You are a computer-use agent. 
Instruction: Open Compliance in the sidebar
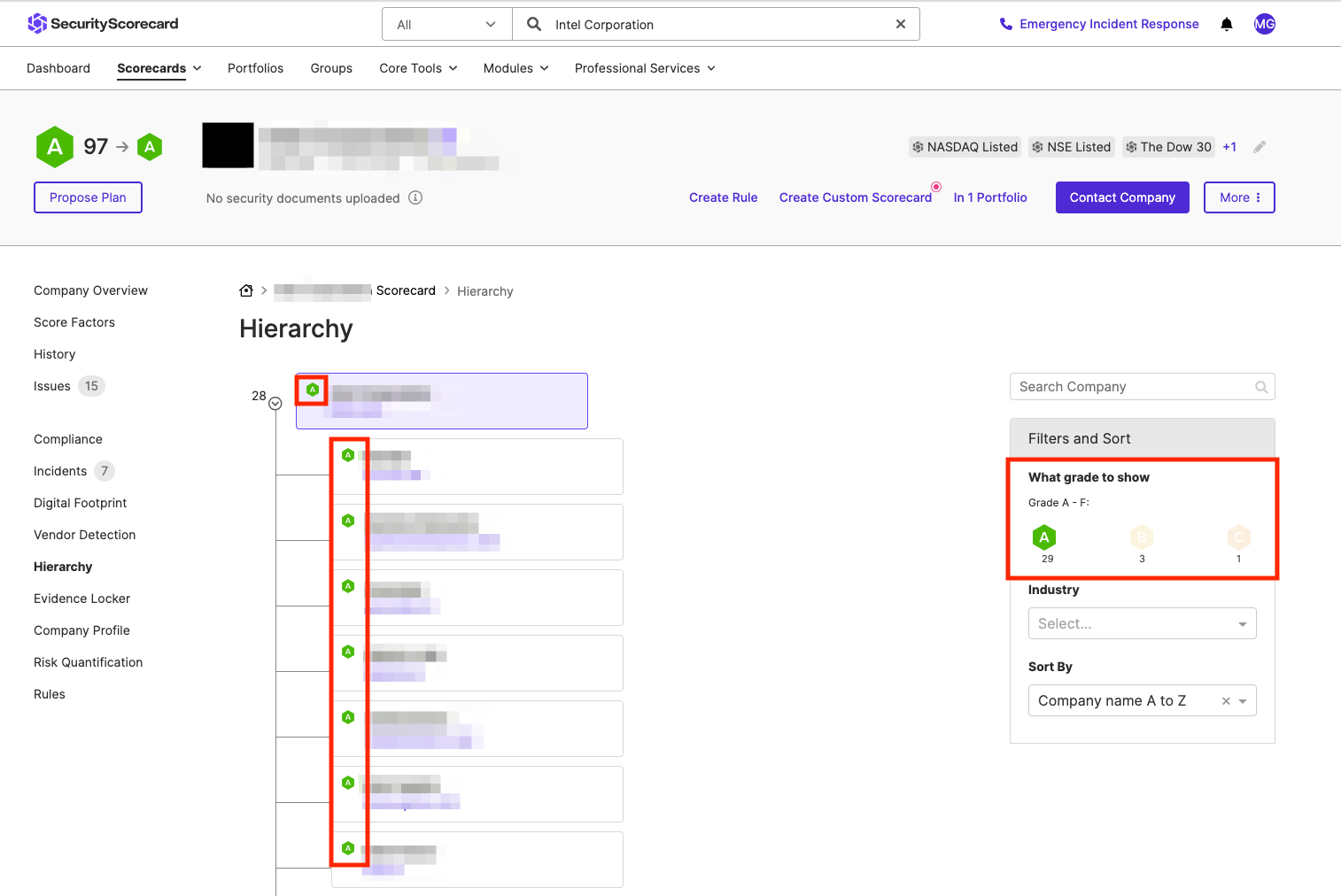(x=68, y=439)
